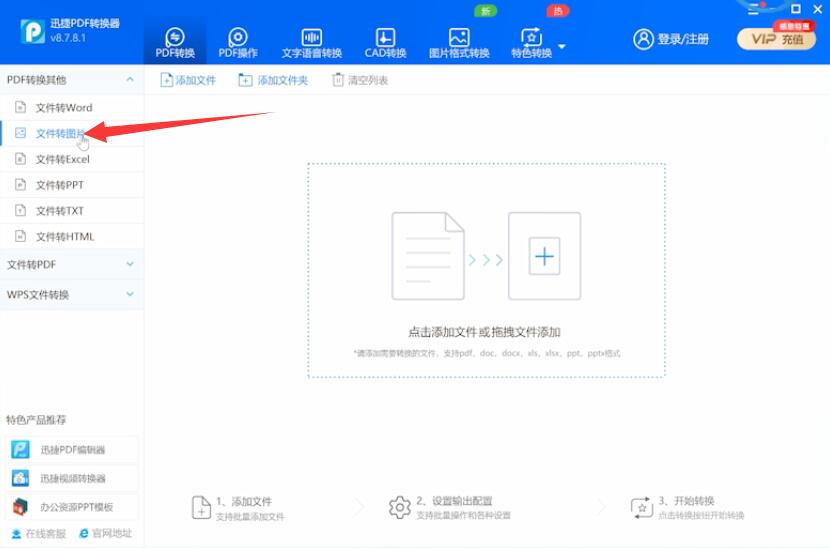This screenshot has width=830, height=548.
Task: Expand the arrow next to 特色转换
Action: [x=562, y=47]
